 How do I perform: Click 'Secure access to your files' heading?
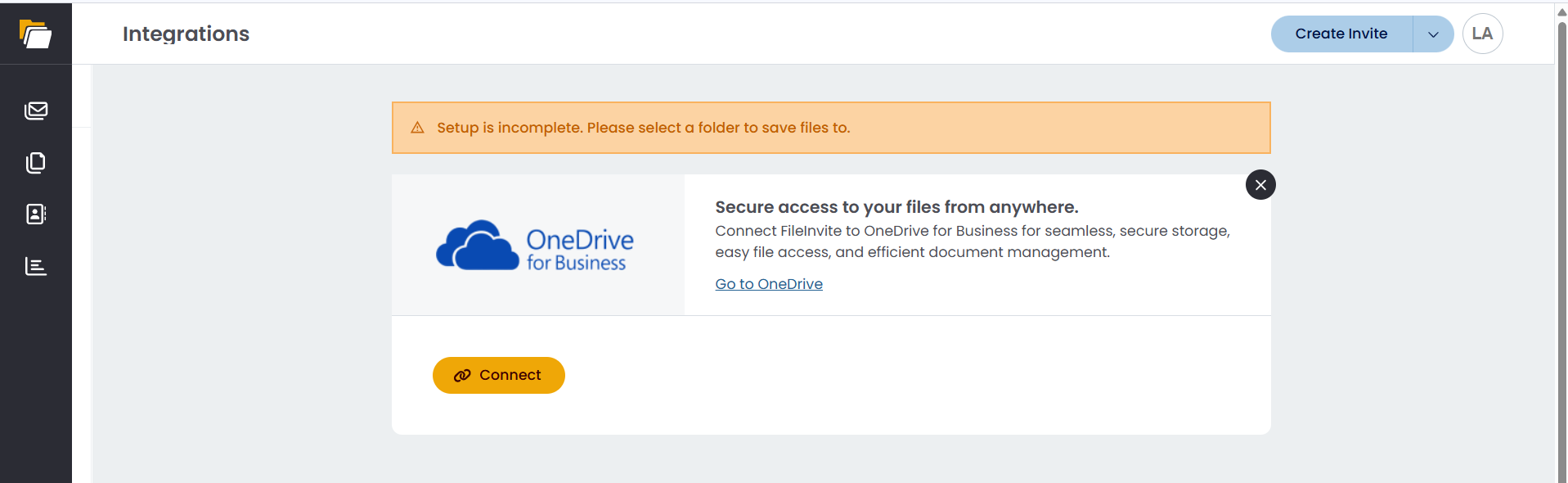pos(896,207)
